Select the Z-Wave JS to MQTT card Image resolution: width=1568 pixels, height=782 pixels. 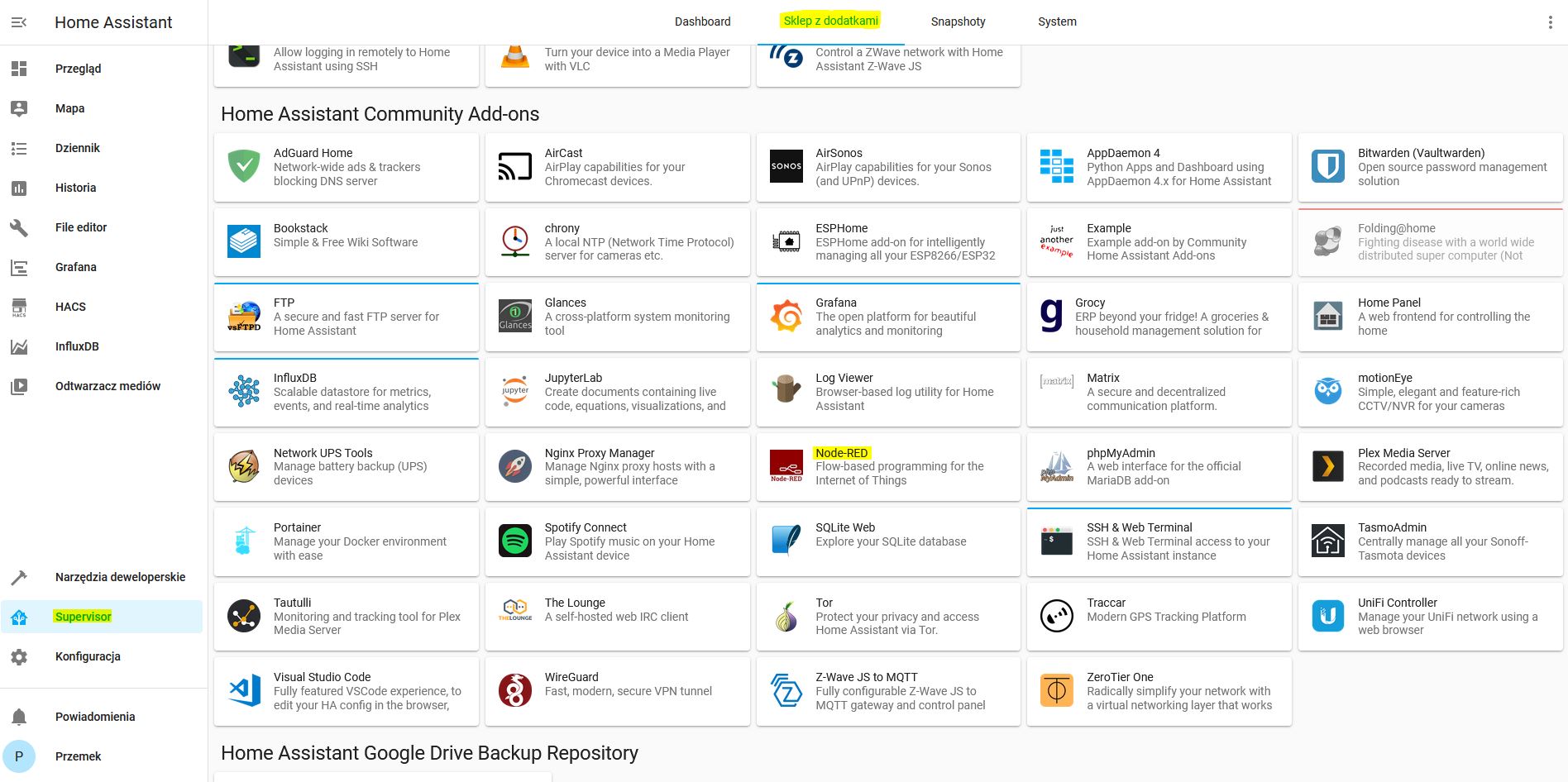887,691
